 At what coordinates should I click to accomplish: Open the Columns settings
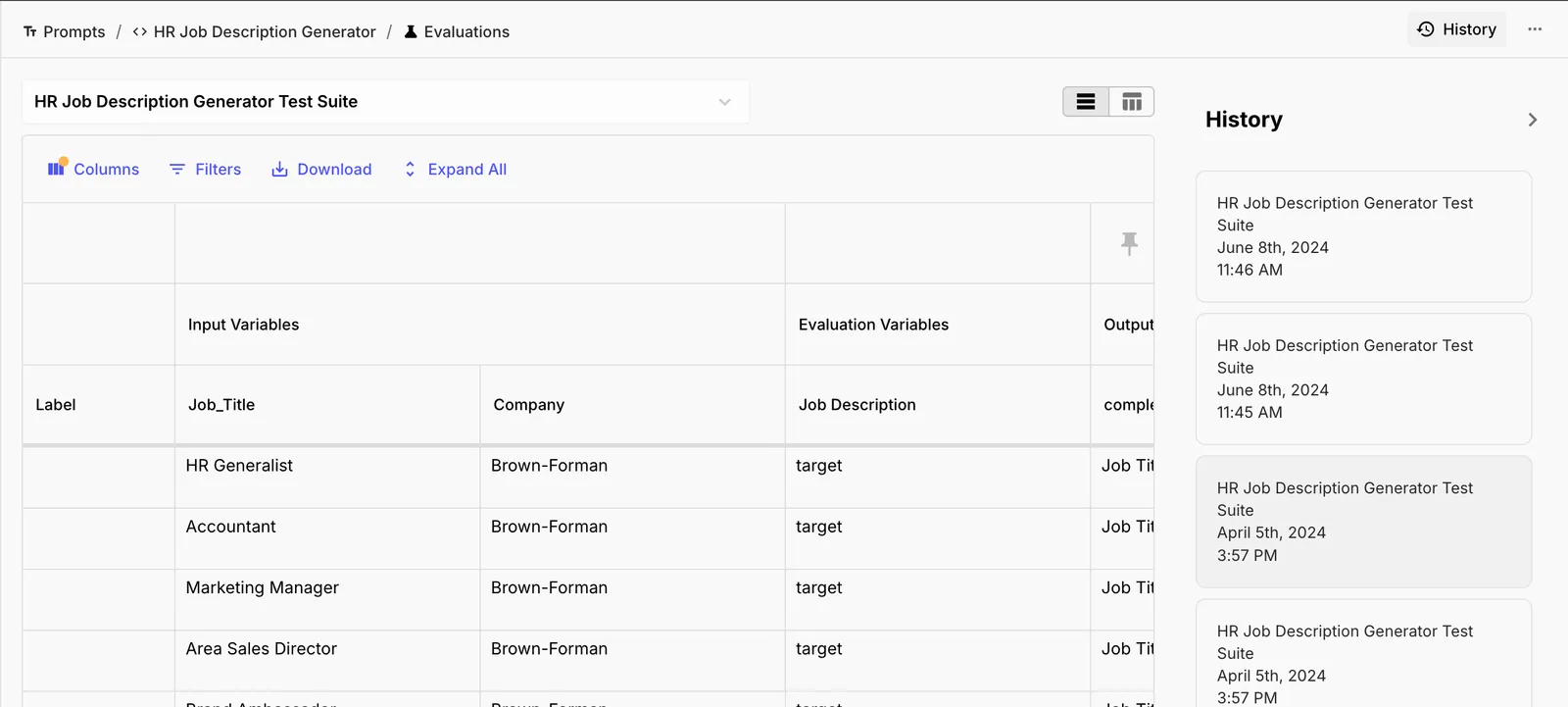(x=93, y=169)
